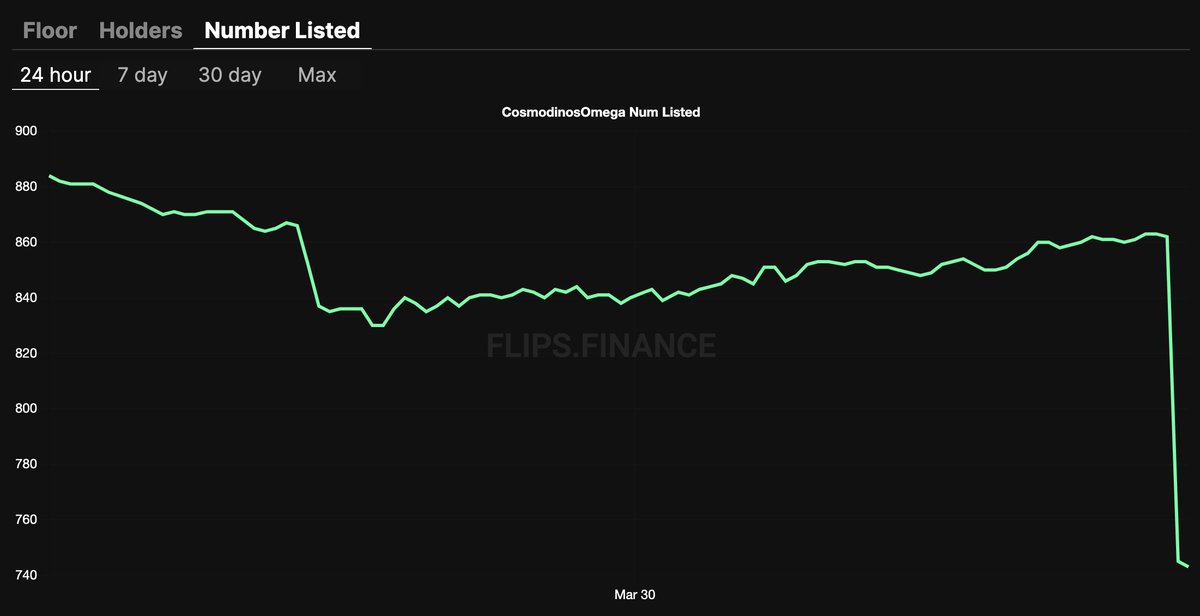Click the 760 y-axis label
Viewport: 1200px width, 616px height.
[x=26, y=520]
